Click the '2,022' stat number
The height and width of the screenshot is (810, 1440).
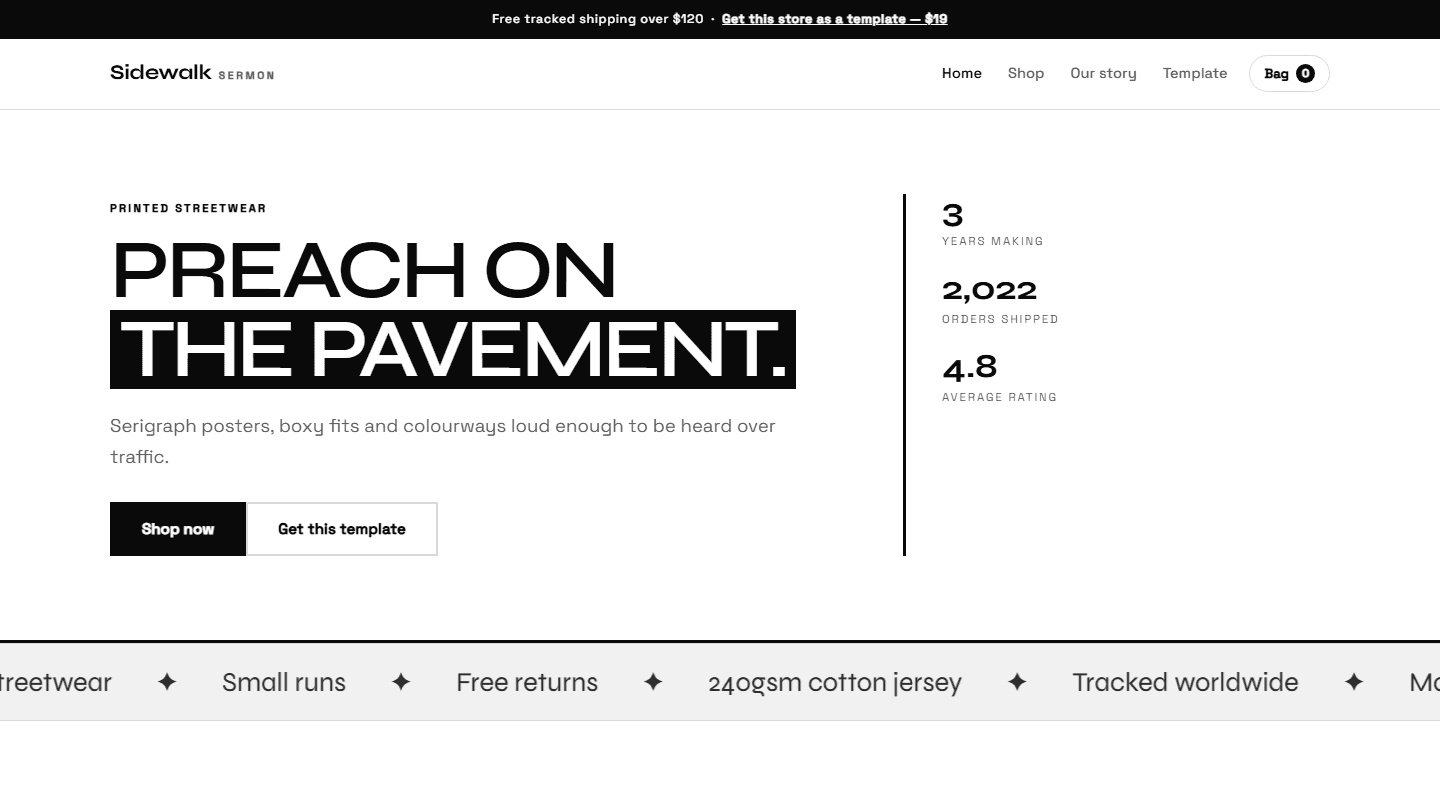pos(990,291)
